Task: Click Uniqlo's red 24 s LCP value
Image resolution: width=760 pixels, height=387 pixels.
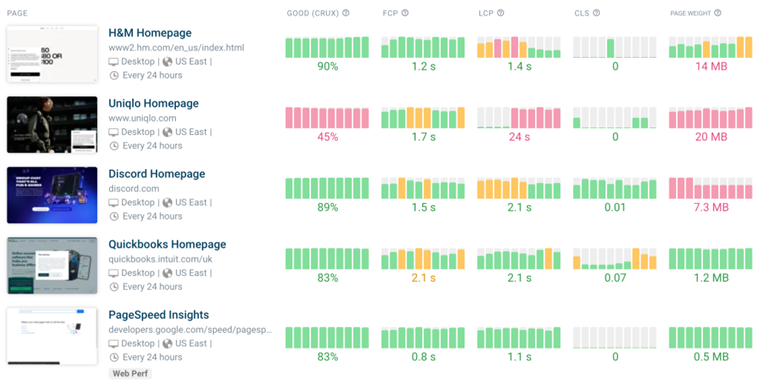Action: tap(519, 137)
